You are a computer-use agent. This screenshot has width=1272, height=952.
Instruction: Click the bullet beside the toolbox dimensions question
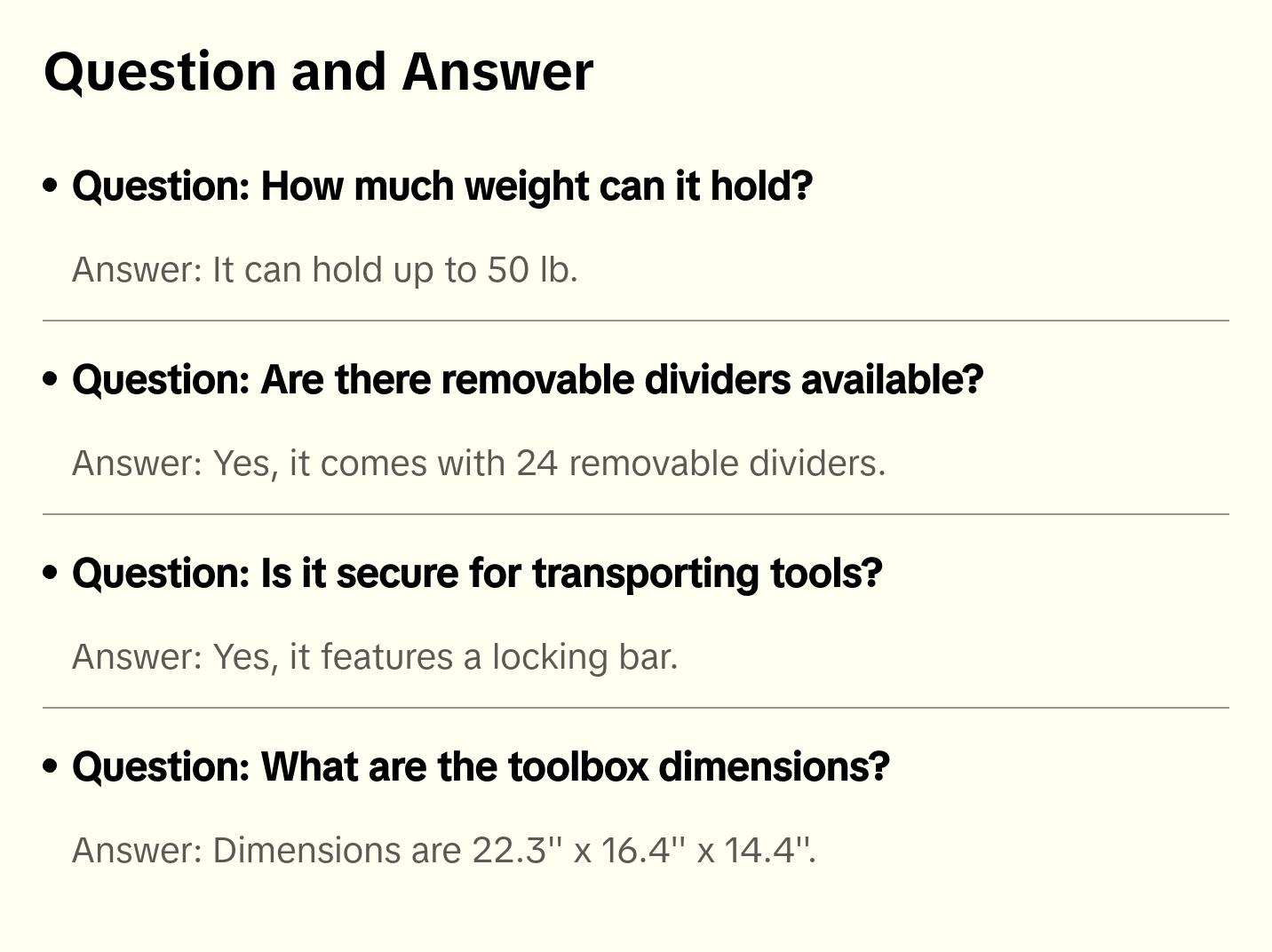tap(51, 766)
